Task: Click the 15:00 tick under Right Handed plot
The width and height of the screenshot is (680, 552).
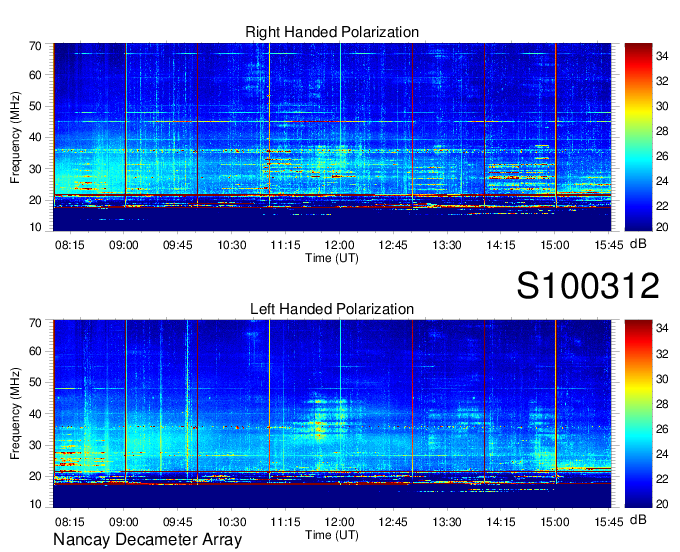Action: click(x=555, y=245)
